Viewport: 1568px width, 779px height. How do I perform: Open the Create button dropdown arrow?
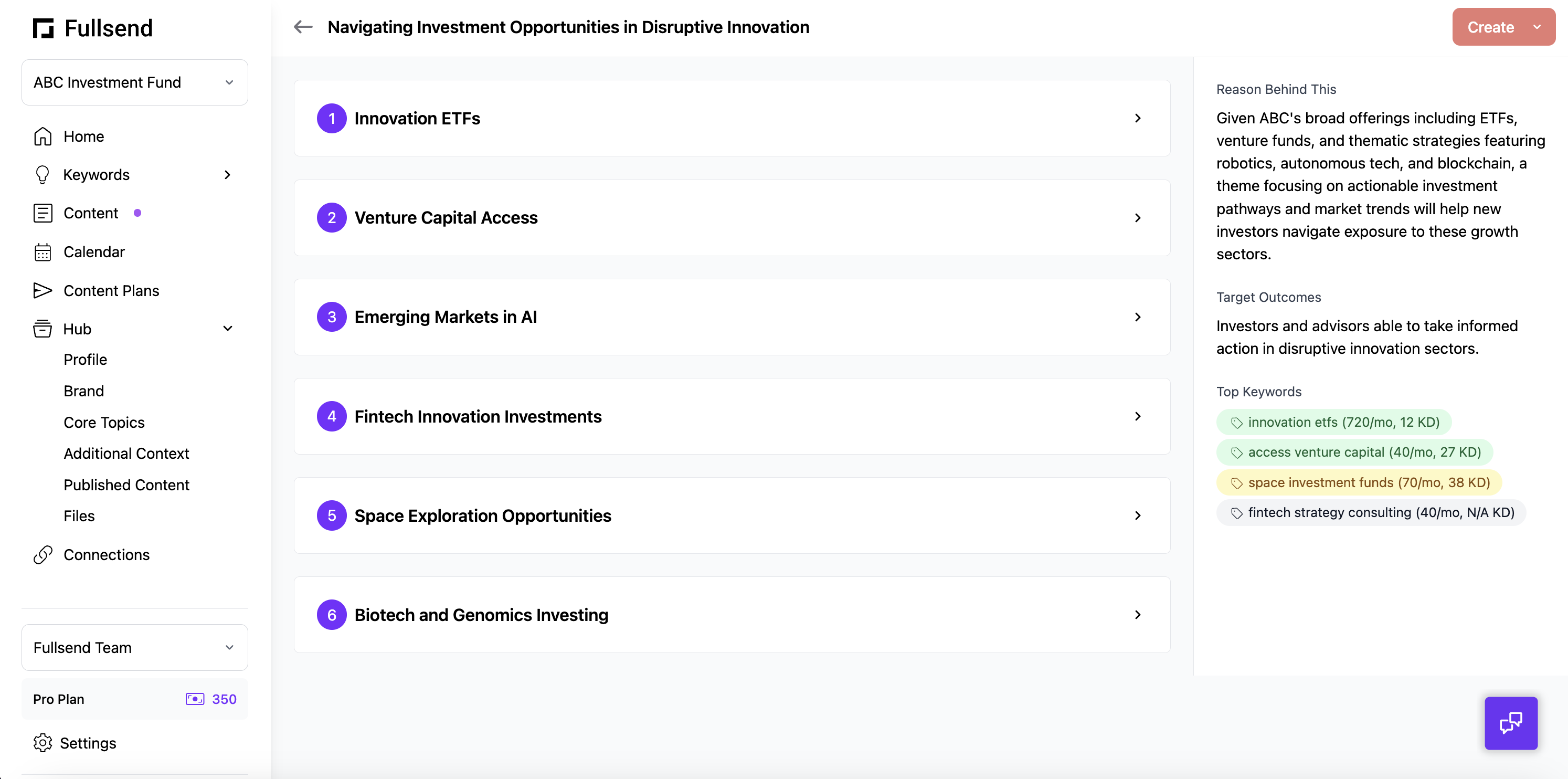pyautogui.click(x=1537, y=27)
